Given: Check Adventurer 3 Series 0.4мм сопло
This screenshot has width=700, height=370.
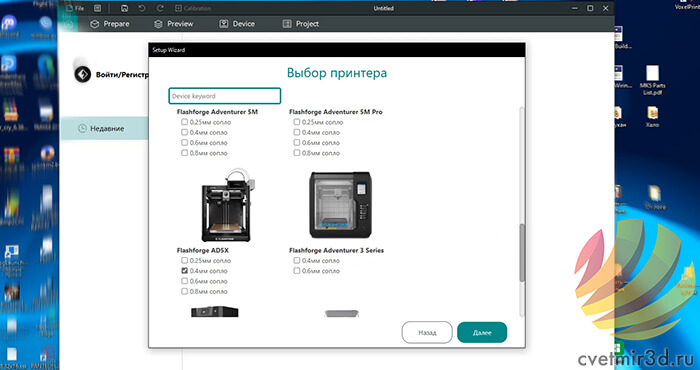Looking at the screenshot, I should pyautogui.click(x=297, y=260).
